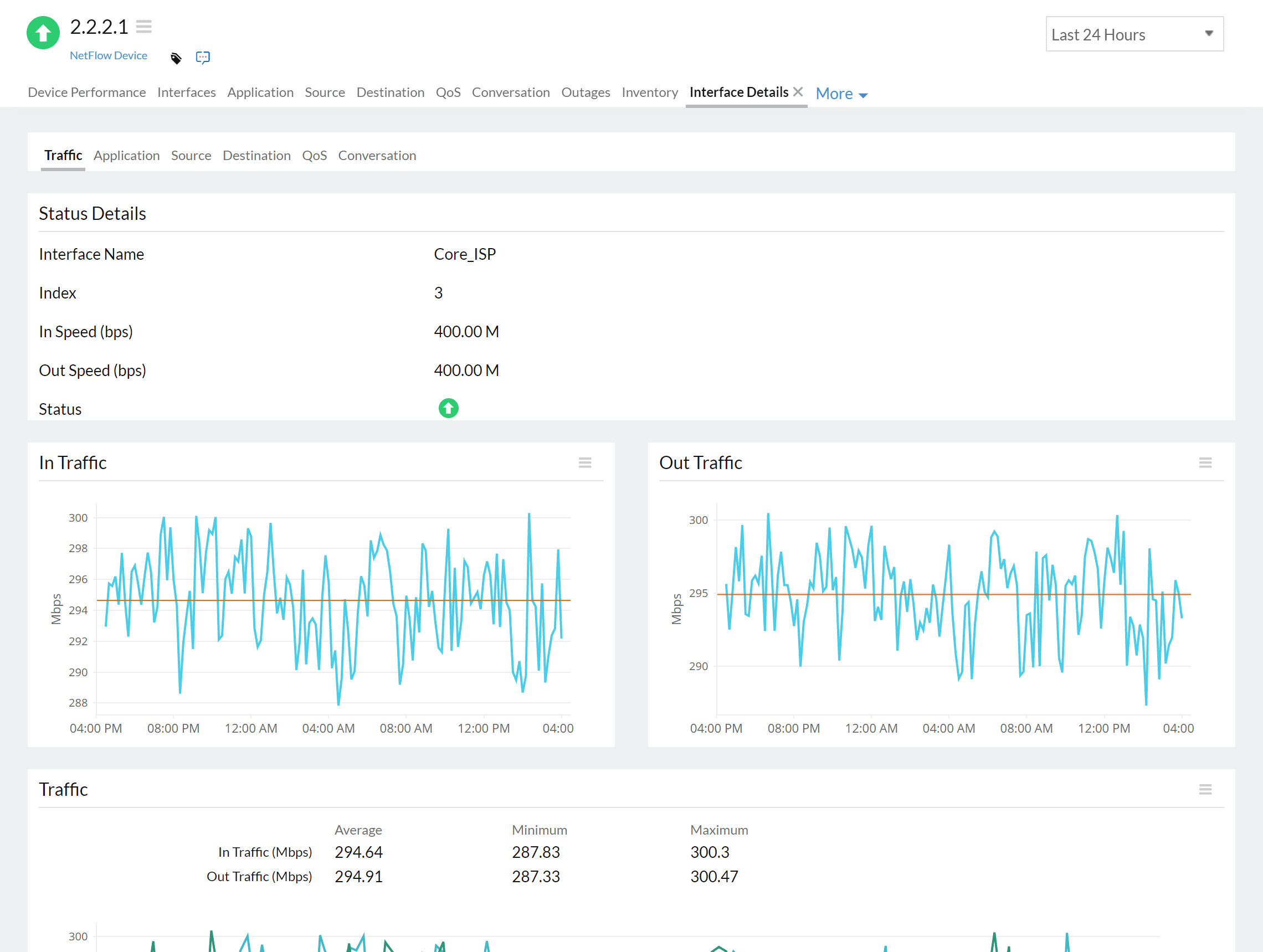
Task: Switch to the Application tab
Action: (x=127, y=155)
